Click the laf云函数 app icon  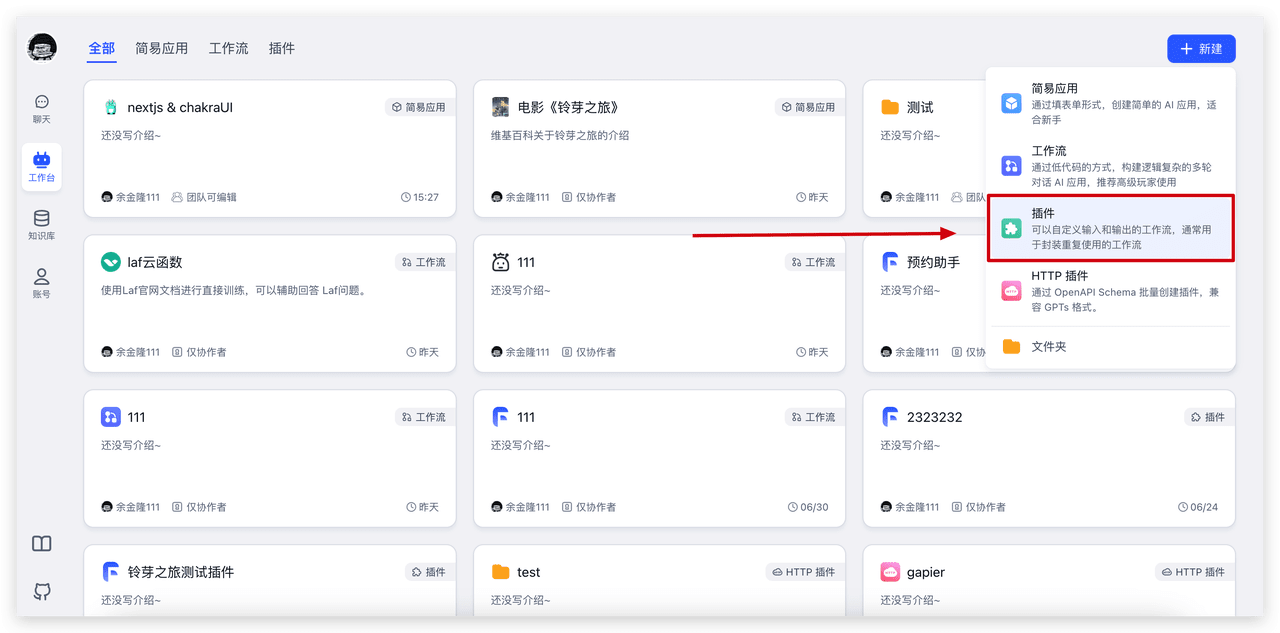tap(111, 262)
